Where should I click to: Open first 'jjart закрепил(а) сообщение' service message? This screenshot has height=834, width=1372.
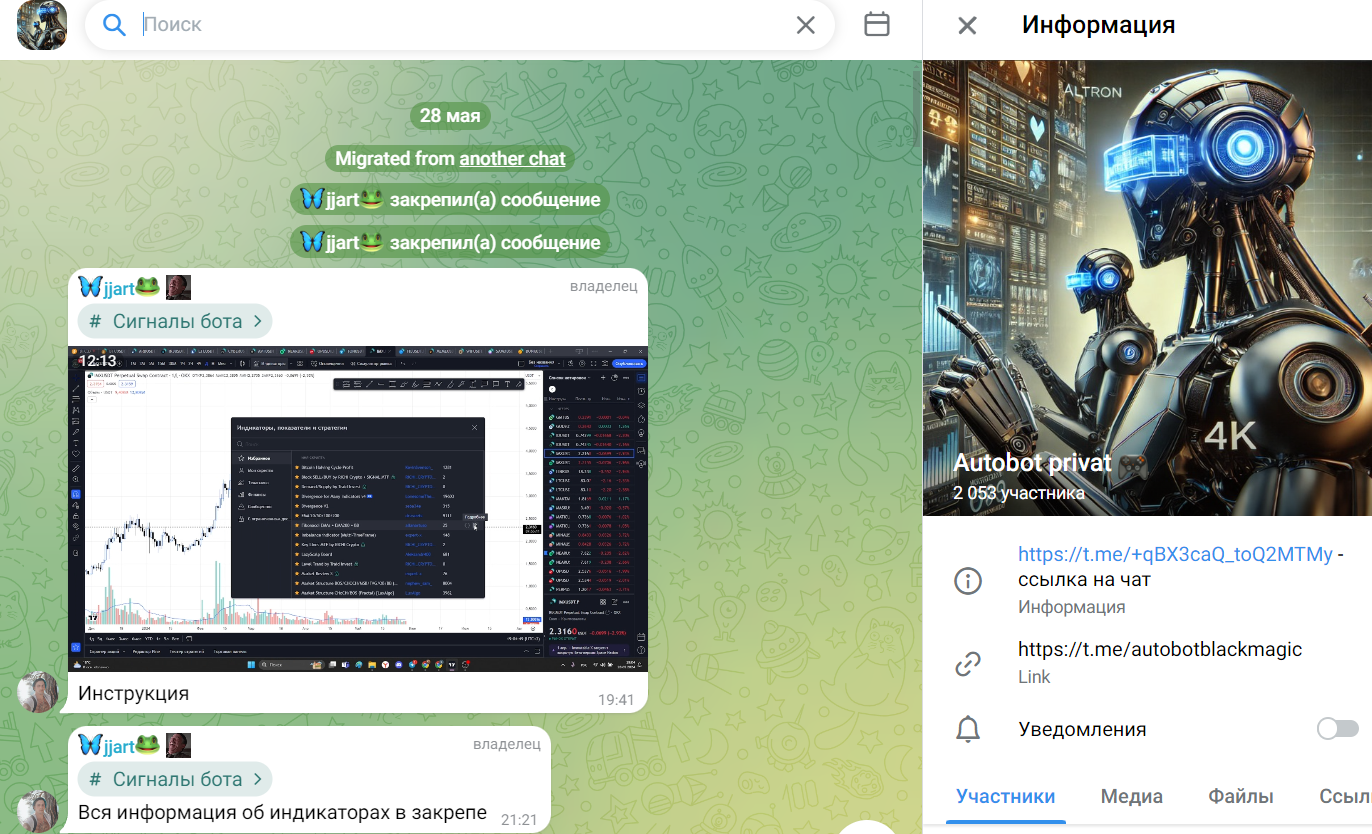[450, 199]
